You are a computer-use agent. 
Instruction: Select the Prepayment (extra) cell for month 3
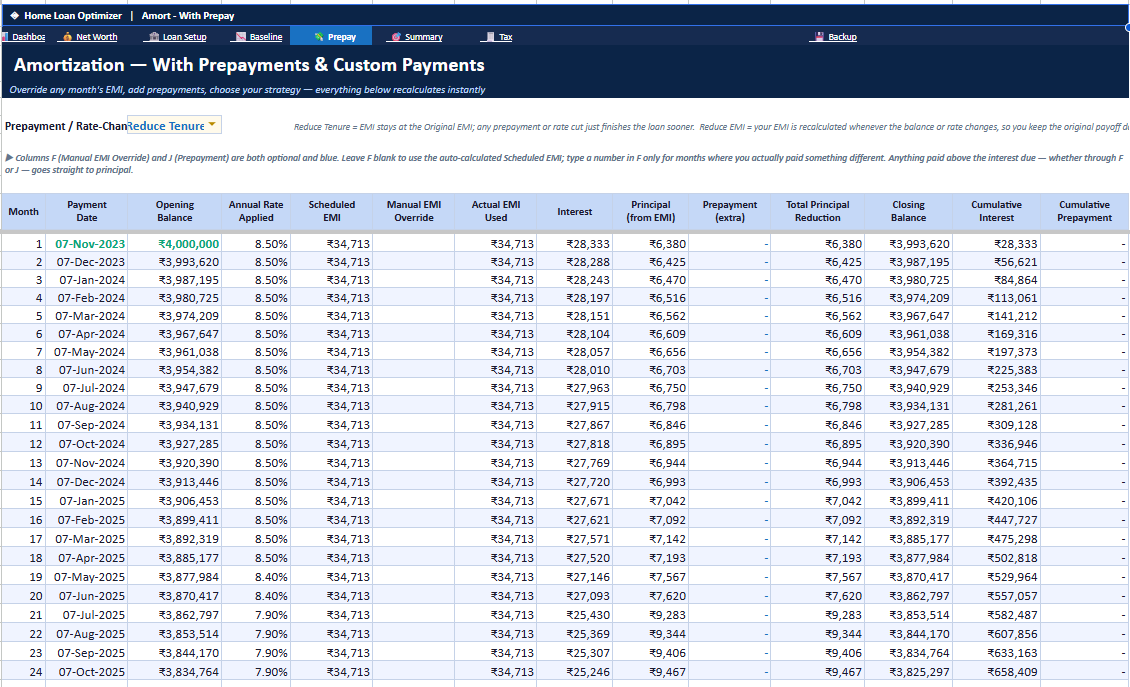point(729,280)
